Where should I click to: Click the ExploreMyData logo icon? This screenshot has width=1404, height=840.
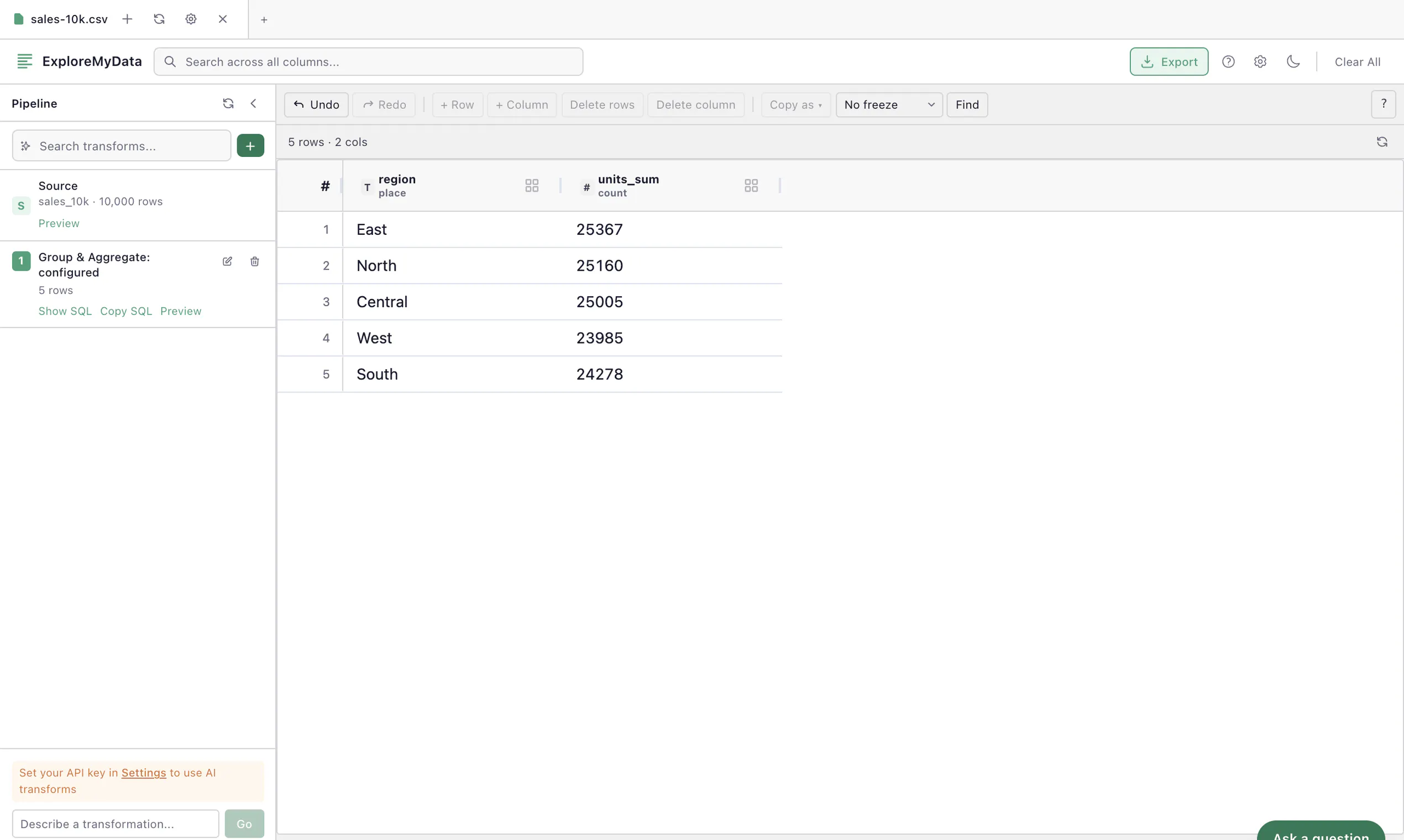[x=24, y=61]
